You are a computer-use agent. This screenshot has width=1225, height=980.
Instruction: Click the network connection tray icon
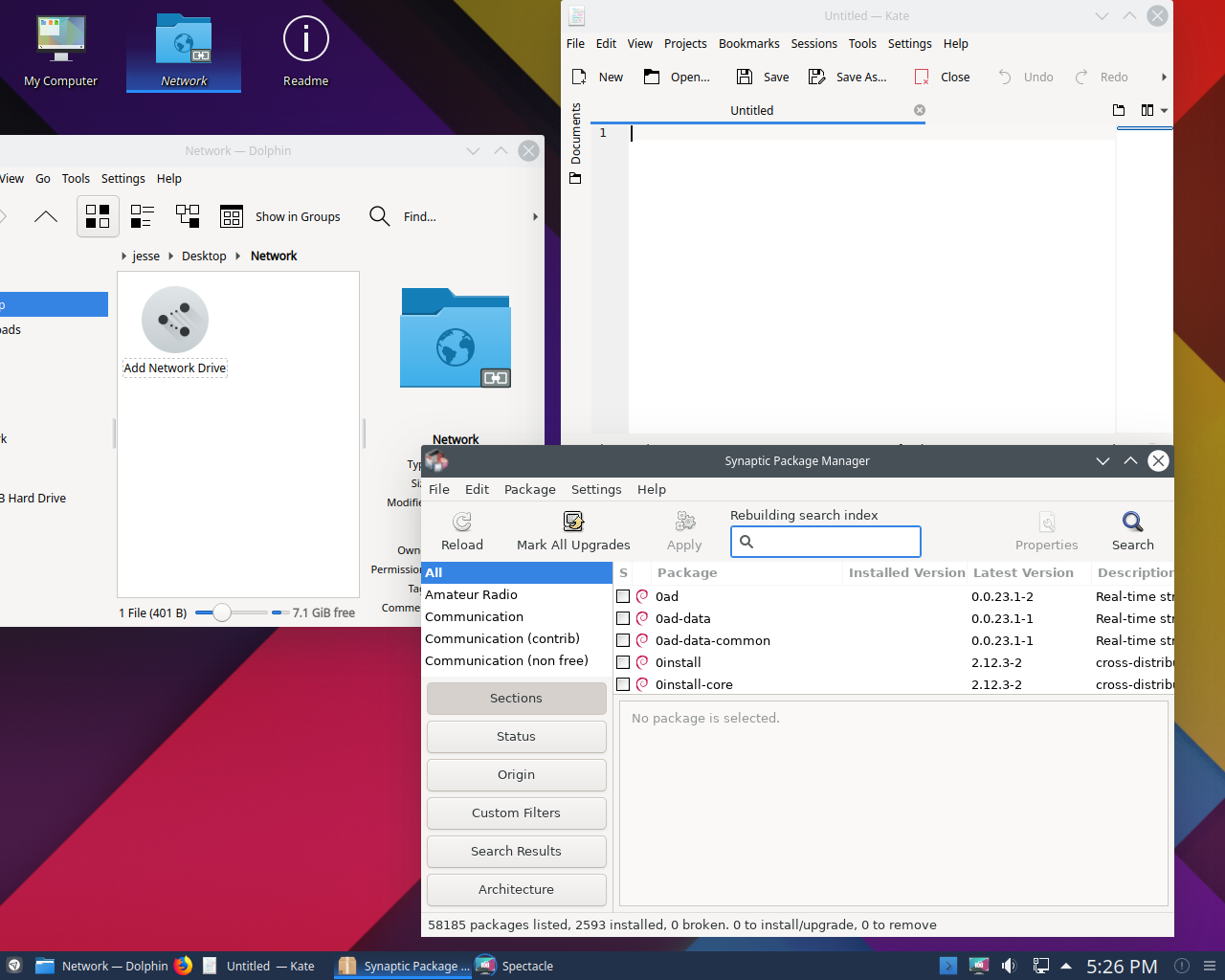(x=1040, y=966)
